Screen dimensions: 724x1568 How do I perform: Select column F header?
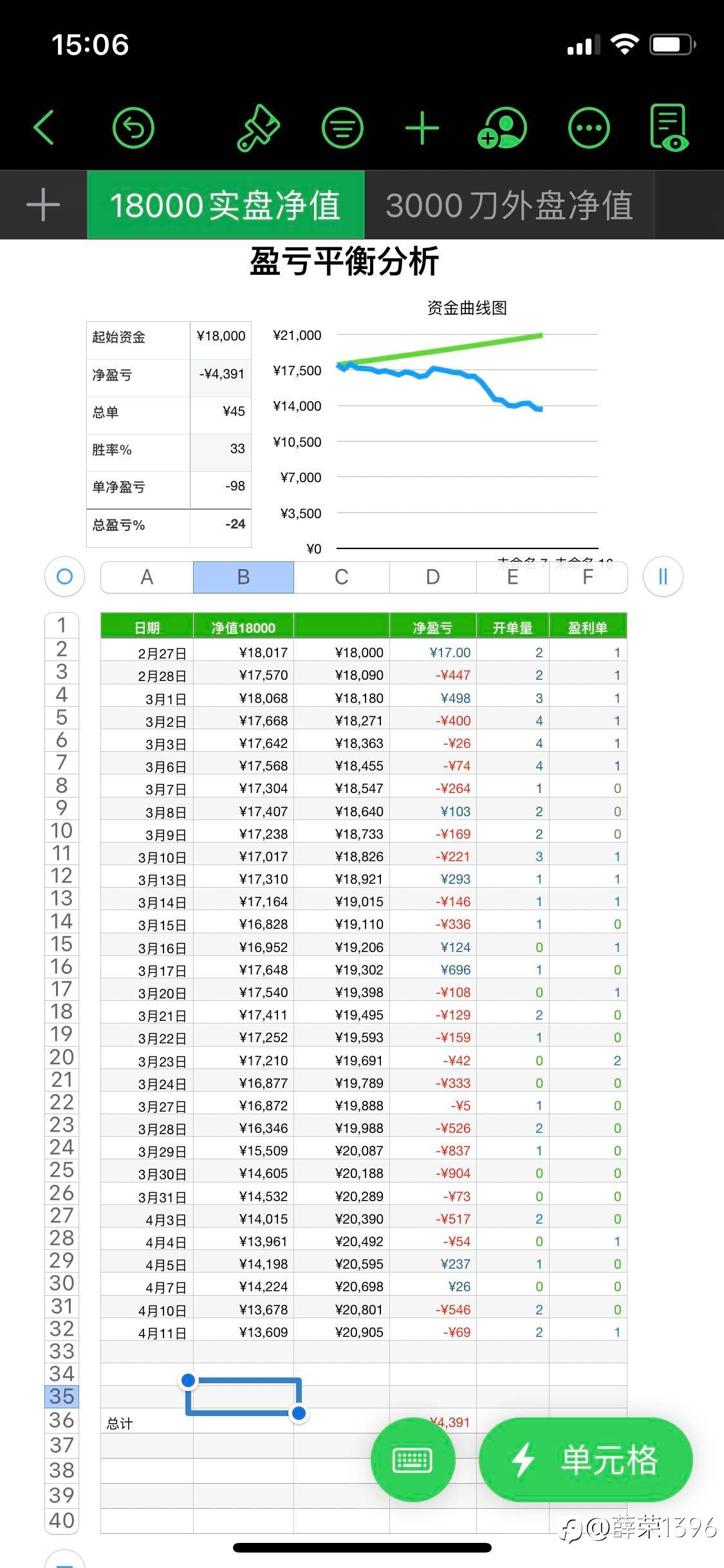tap(588, 577)
